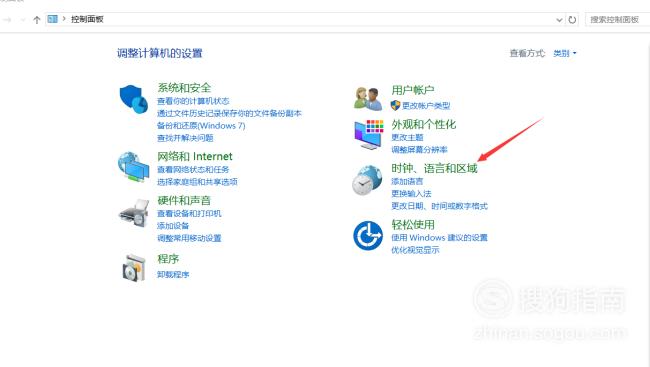Click 卸载程序 link
Image resolution: width=650 pixels, height=367 pixels.
click(173, 274)
